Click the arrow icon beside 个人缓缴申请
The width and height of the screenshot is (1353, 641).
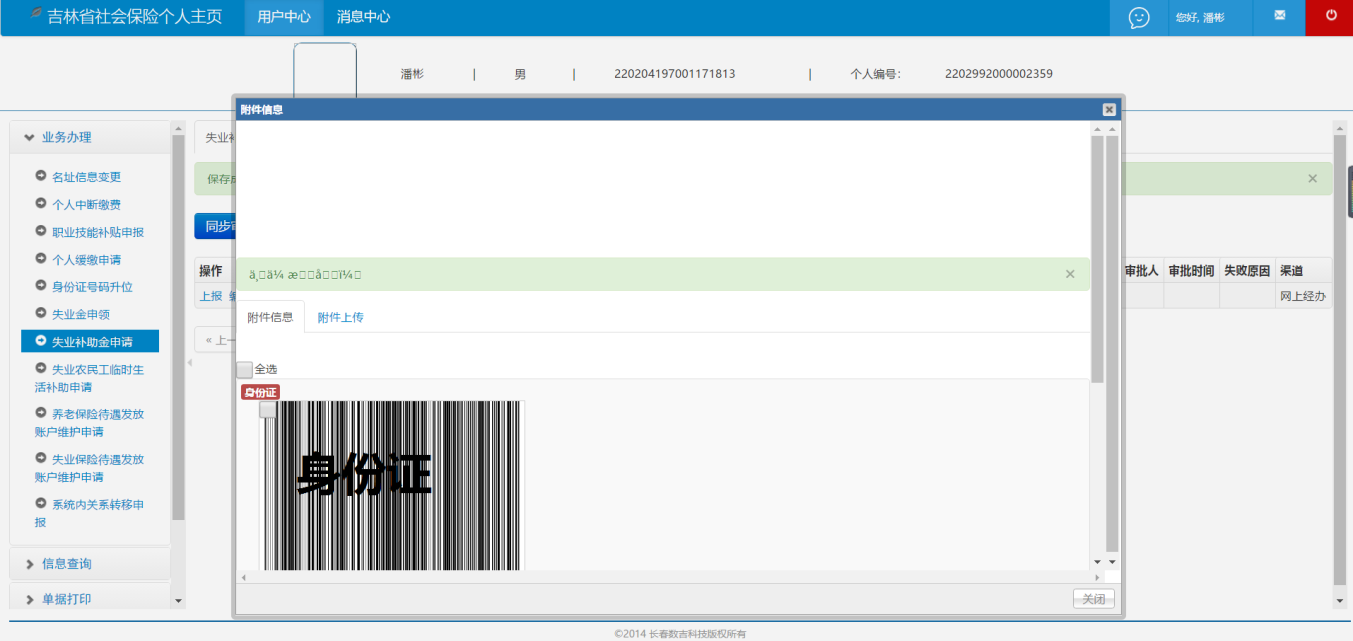41,258
